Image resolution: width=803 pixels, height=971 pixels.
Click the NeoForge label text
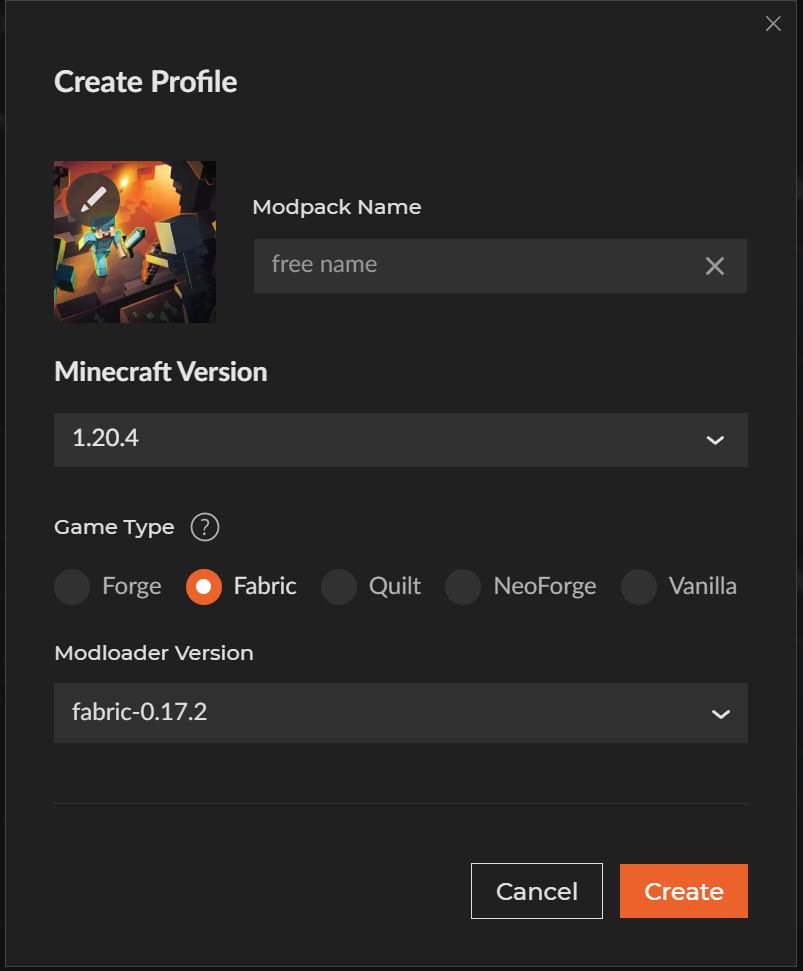pyautogui.click(x=545, y=586)
